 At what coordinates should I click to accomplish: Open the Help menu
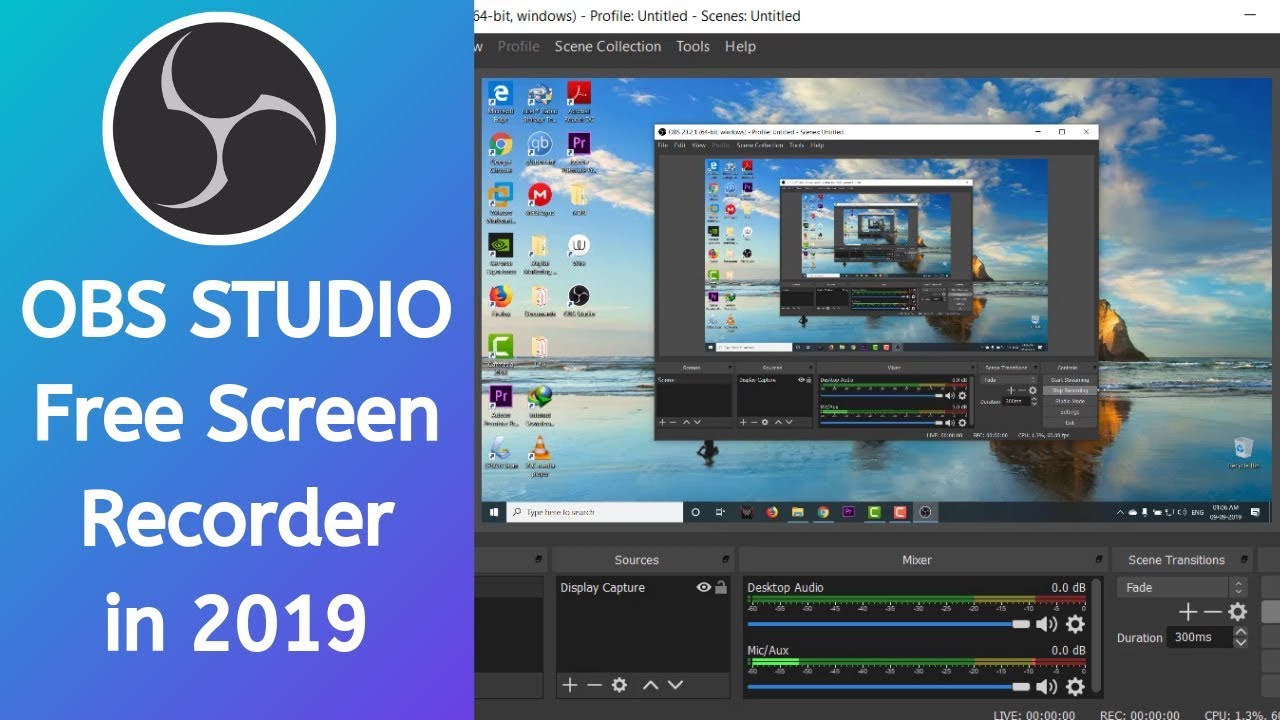(740, 46)
